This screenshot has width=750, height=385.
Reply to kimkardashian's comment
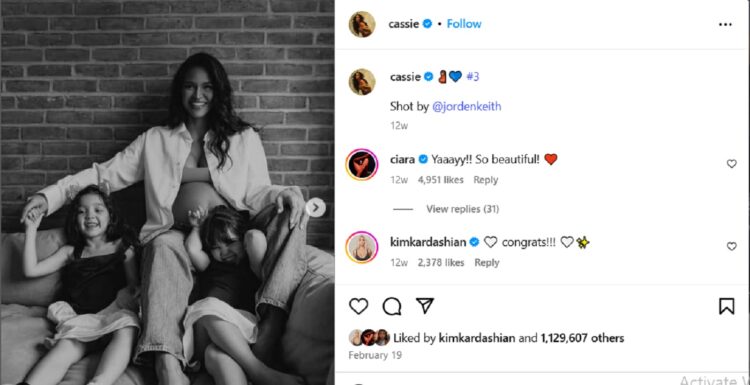pyautogui.click(x=486, y=263)
